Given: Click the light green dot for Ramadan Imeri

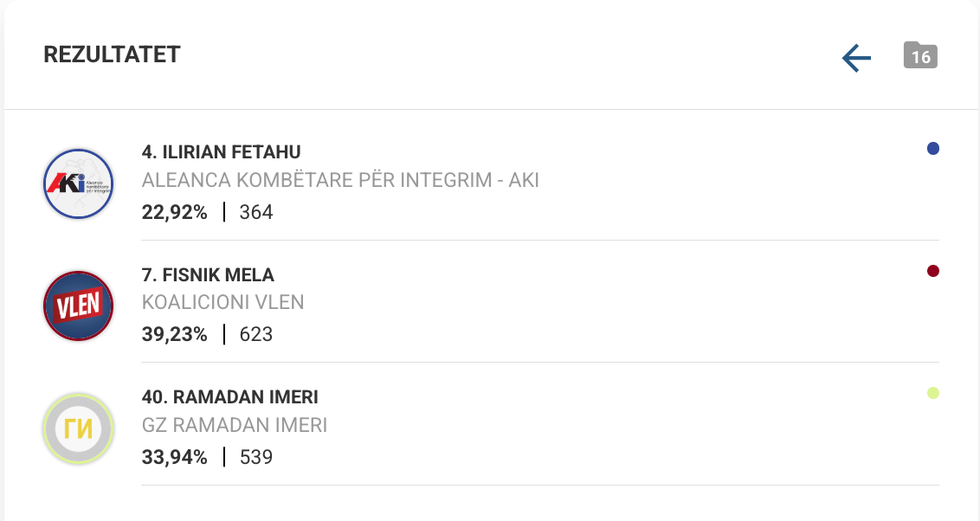Looking at the screenshot, I should [933, 393].
